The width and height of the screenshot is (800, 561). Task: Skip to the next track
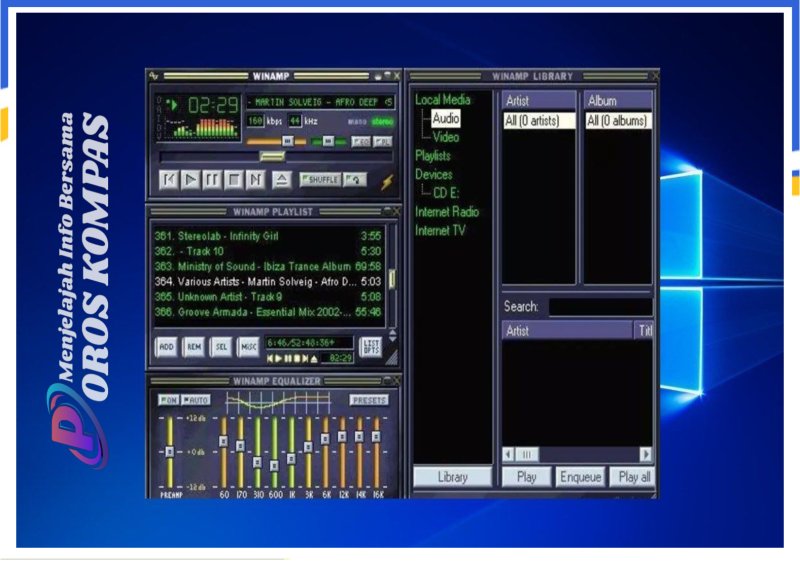255,180
